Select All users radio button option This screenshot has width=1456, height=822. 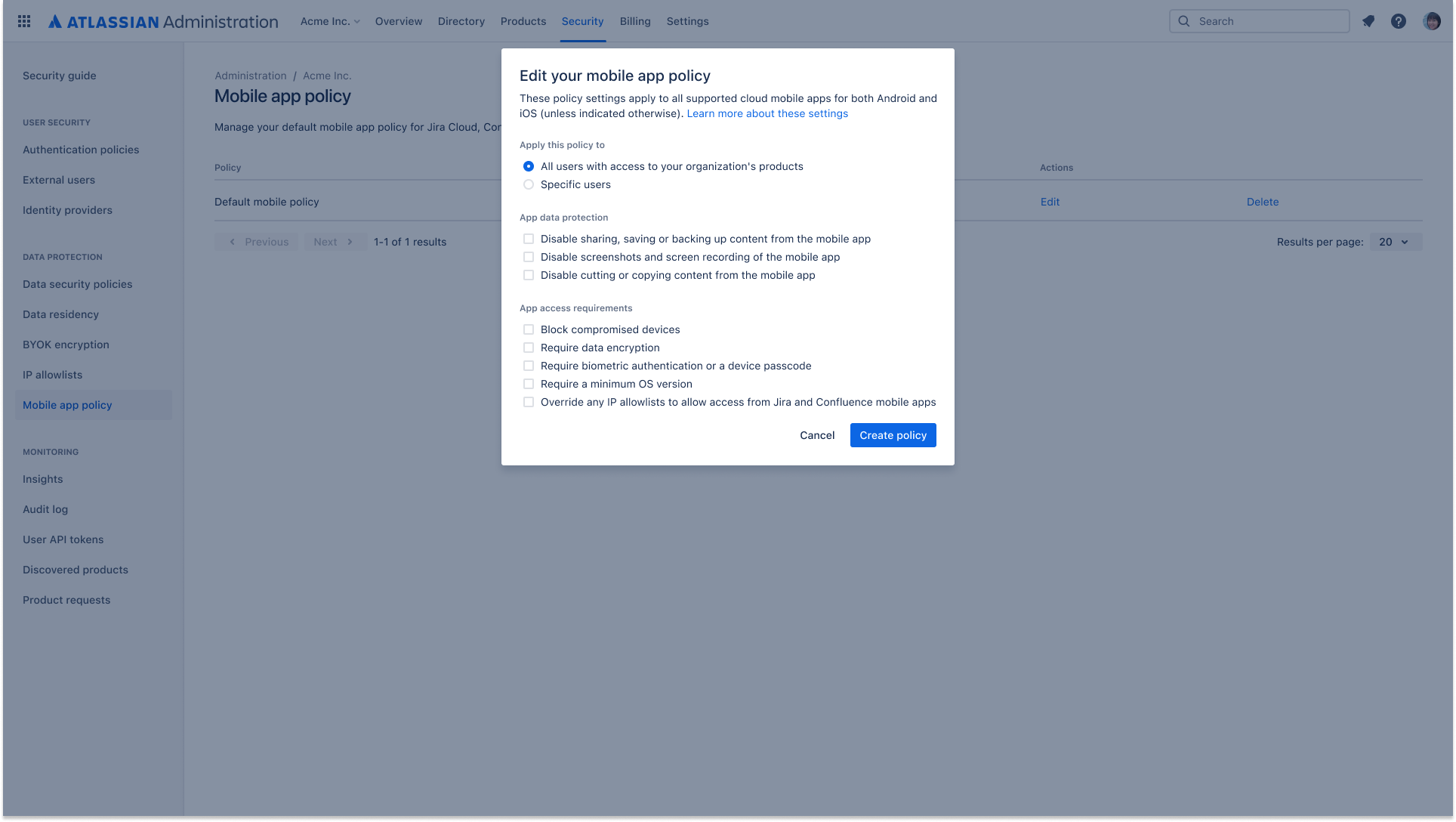tap(529, 166)
